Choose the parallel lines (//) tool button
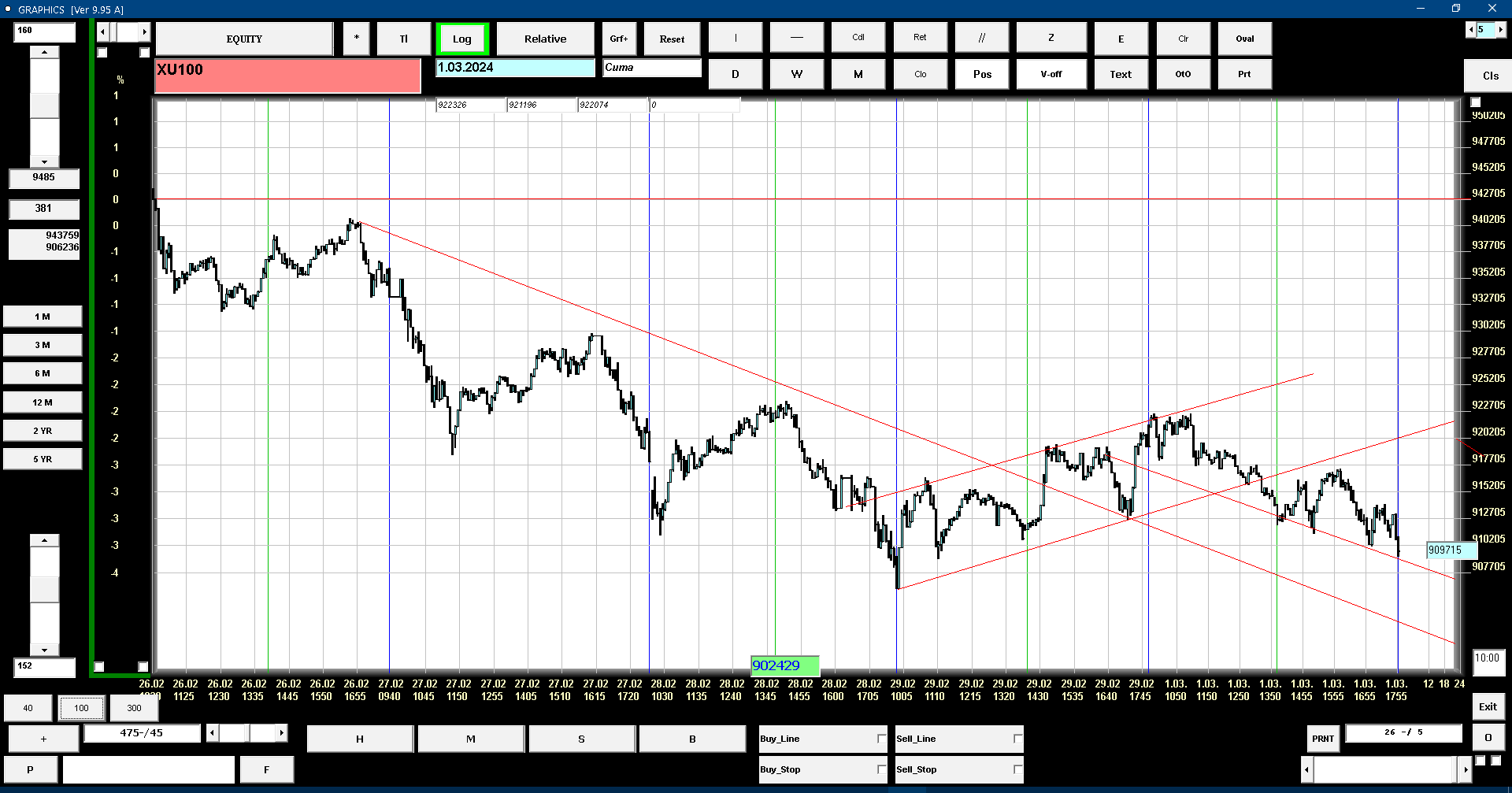The width and height of the screenshot is (1512, 793). pyautogui.click(x=981, y=38)
